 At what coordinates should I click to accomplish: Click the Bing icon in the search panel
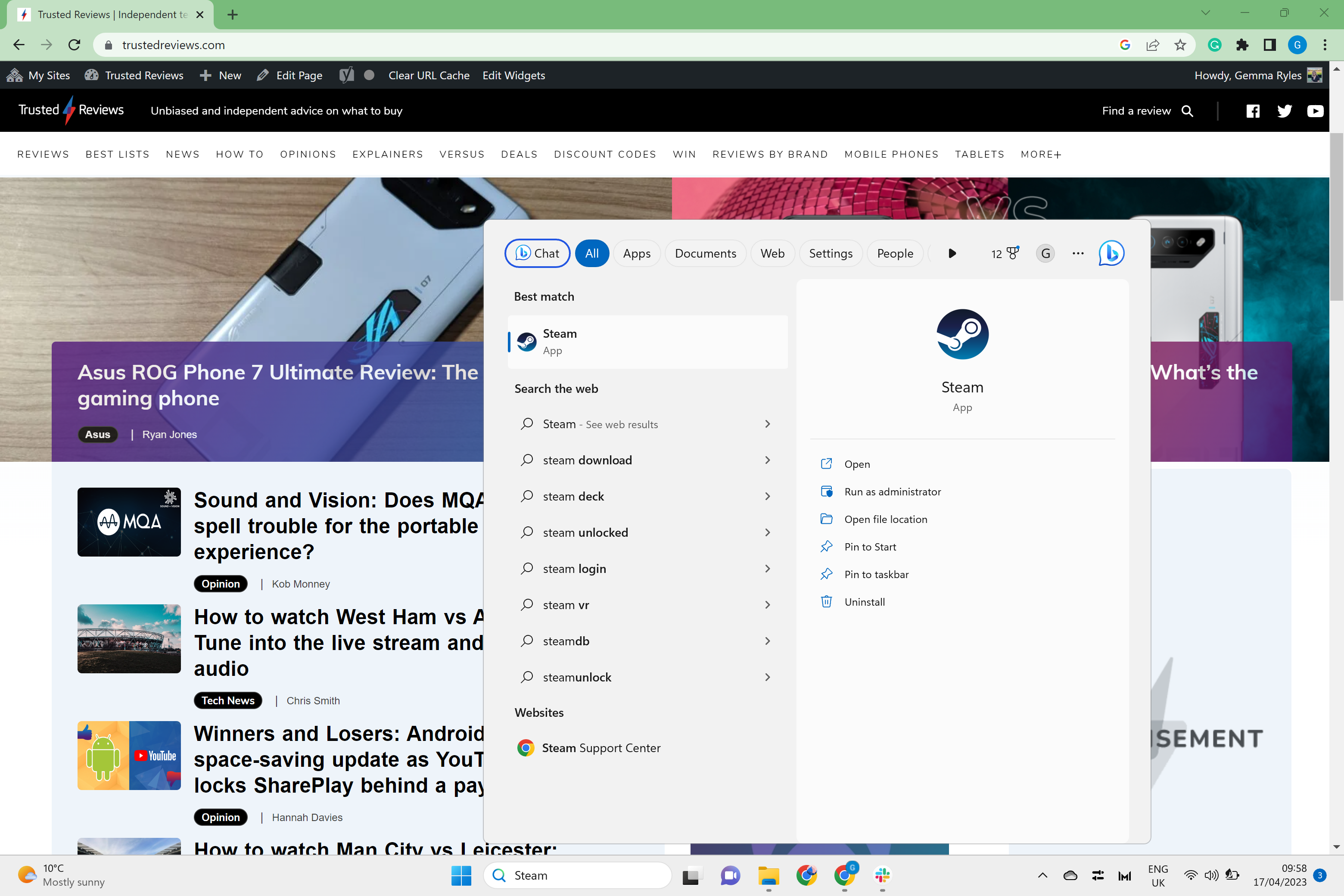click(1111, 253)
